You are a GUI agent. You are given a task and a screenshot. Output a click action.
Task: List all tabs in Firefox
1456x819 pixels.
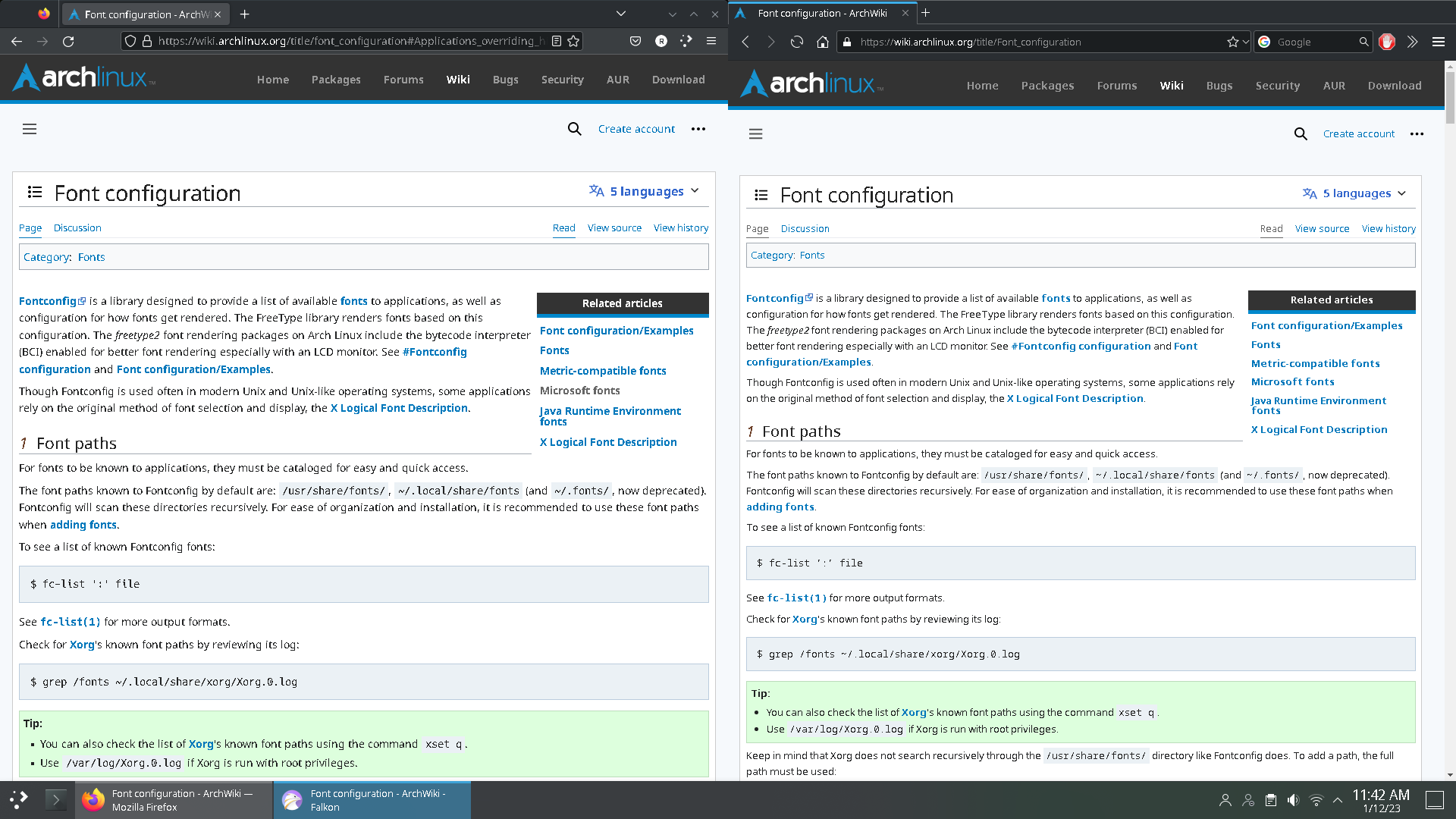[621, 14]
